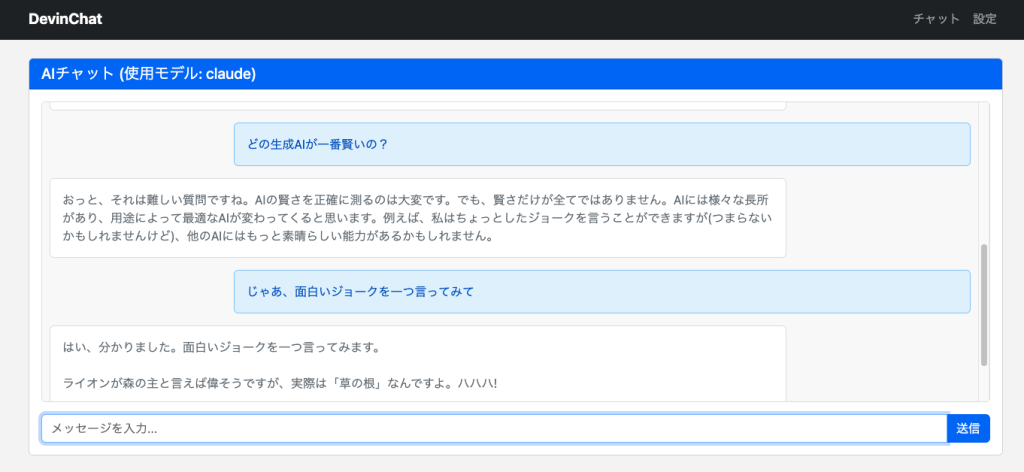Click the DevinChat brand logo
The image size is (1024, 472).
(65, 19)
